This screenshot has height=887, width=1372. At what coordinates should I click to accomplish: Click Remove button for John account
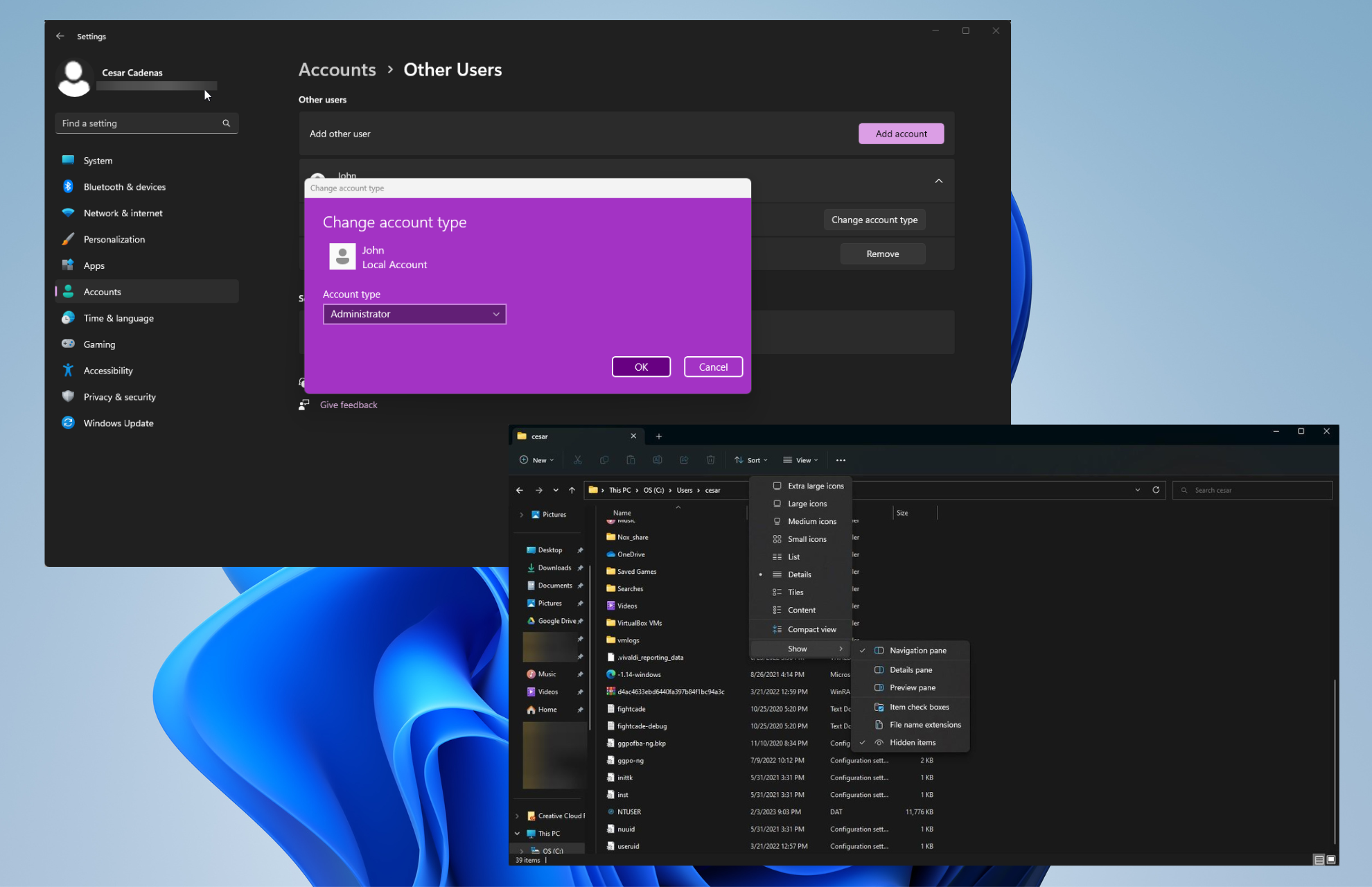(x=883, y=254)
